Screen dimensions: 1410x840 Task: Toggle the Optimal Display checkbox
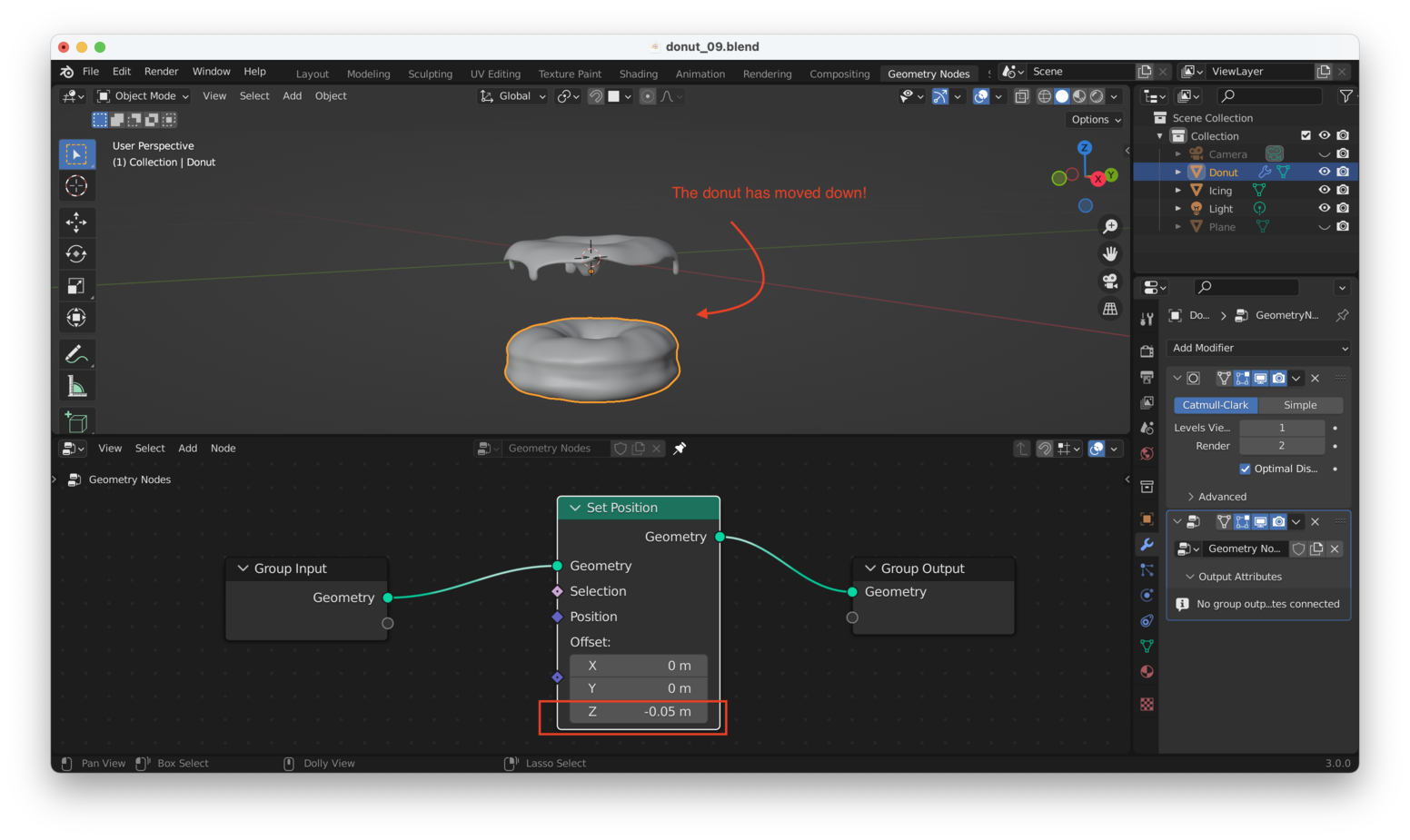click(1245, 469)
